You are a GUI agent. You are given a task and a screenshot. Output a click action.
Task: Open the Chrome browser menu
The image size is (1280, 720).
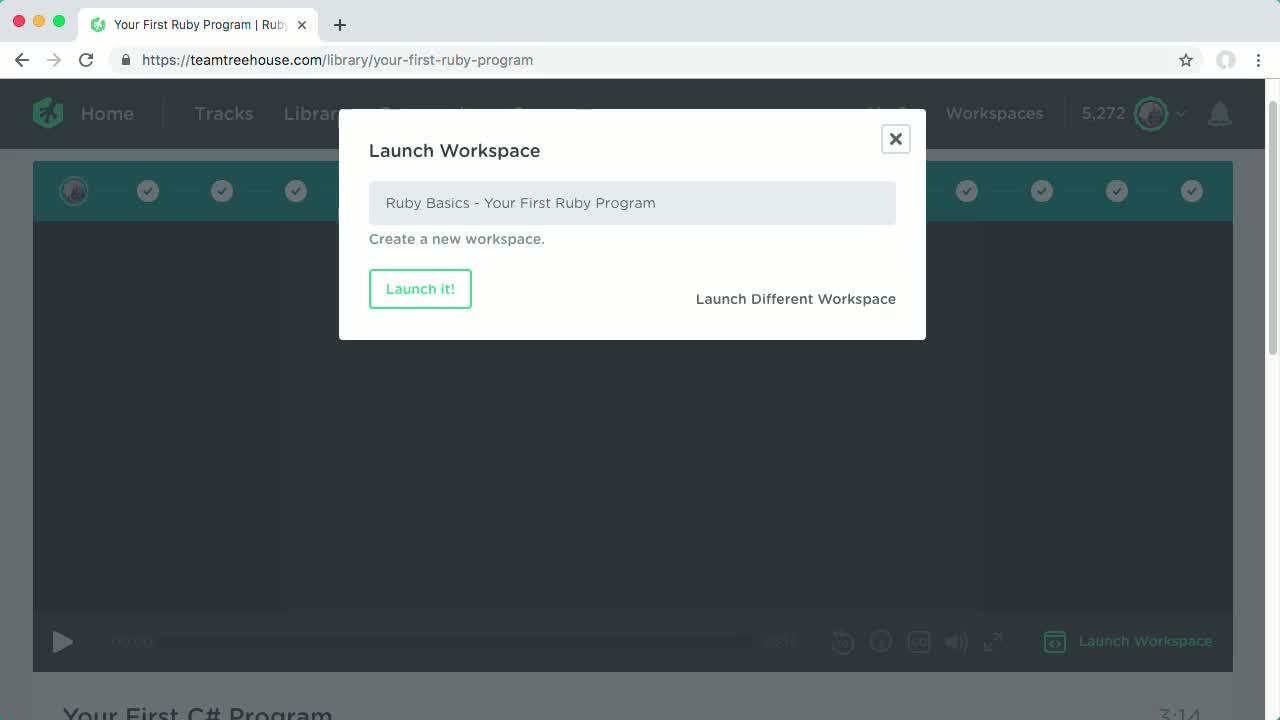1259,60
